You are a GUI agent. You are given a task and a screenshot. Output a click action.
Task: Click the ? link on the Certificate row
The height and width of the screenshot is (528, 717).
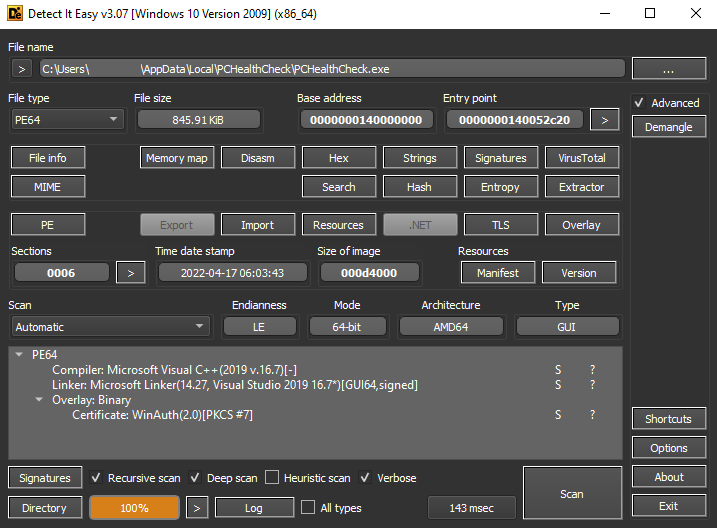click(593, 415)
